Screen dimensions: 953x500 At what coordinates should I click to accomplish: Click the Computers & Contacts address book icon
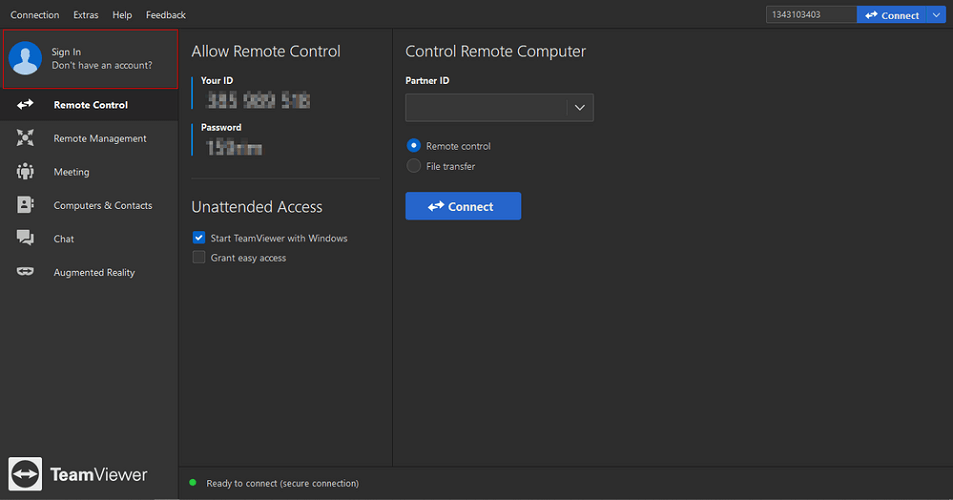point(25,205)
